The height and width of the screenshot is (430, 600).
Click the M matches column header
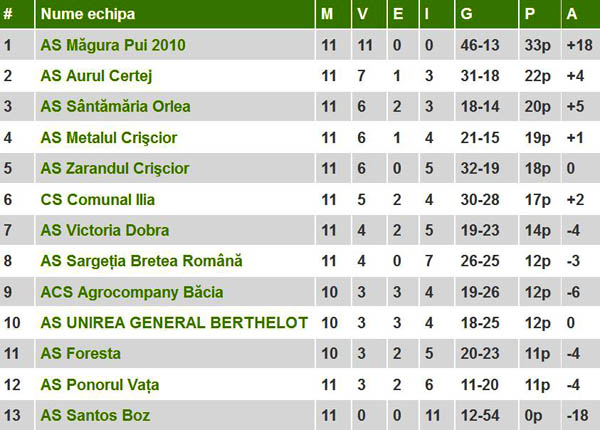pyautogui.click(x=328, y=15)
